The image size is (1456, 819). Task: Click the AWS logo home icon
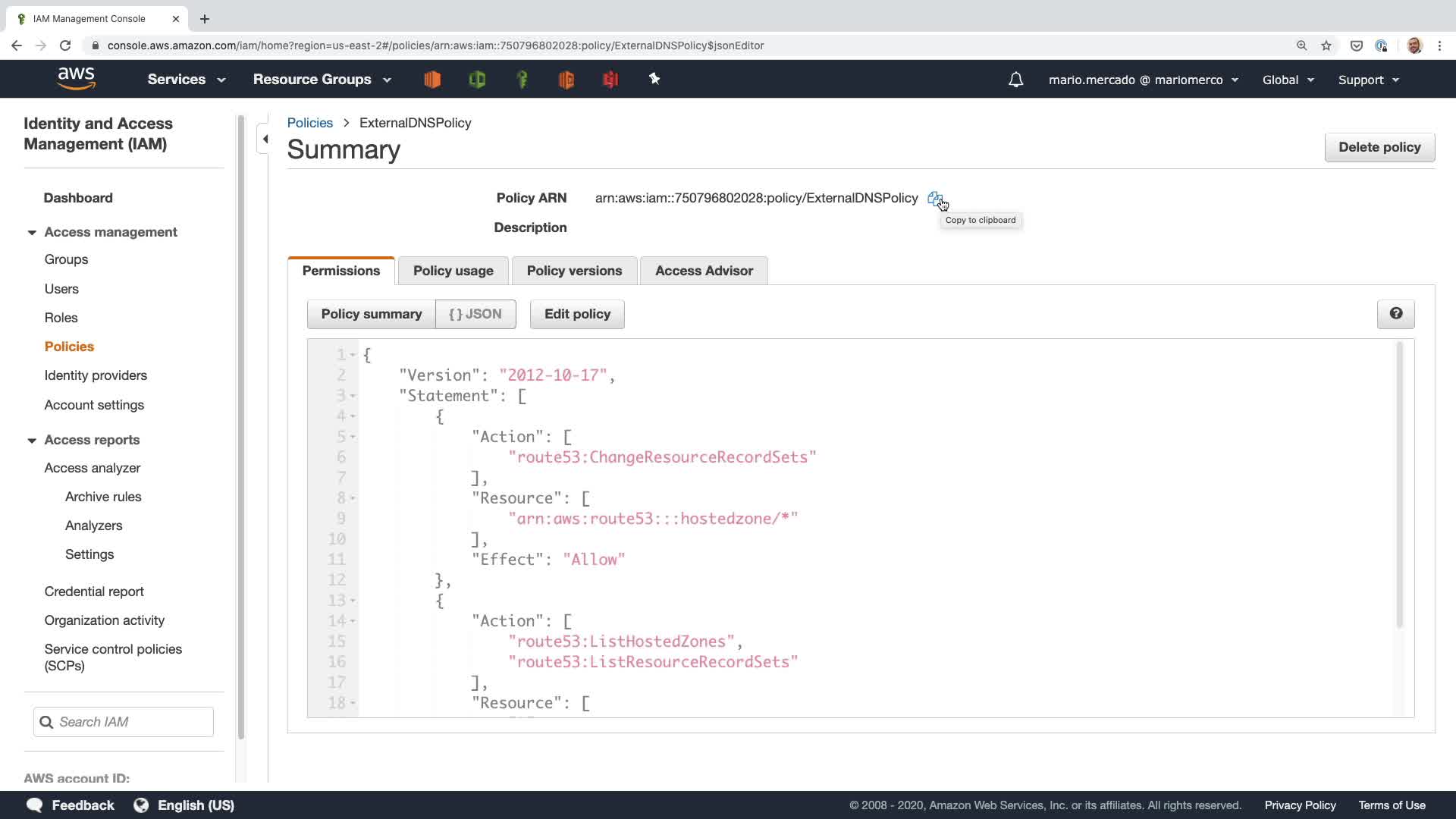point(77,79)
